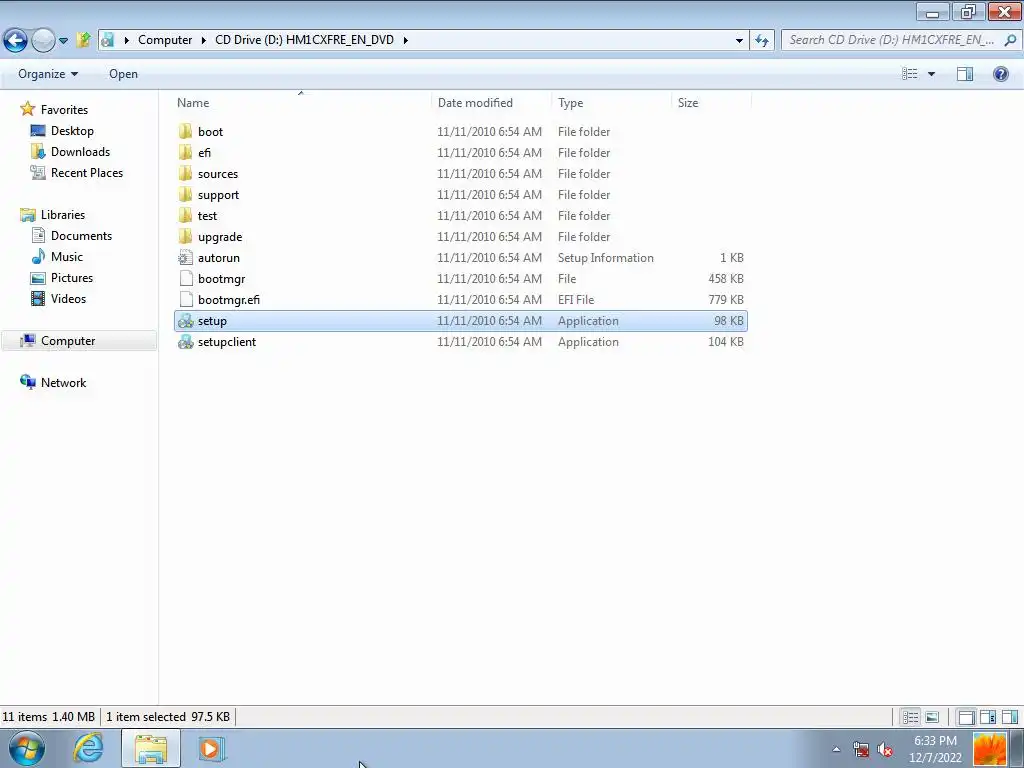
Task: Select the bootmgr file icon
Action: pos(185,278)
